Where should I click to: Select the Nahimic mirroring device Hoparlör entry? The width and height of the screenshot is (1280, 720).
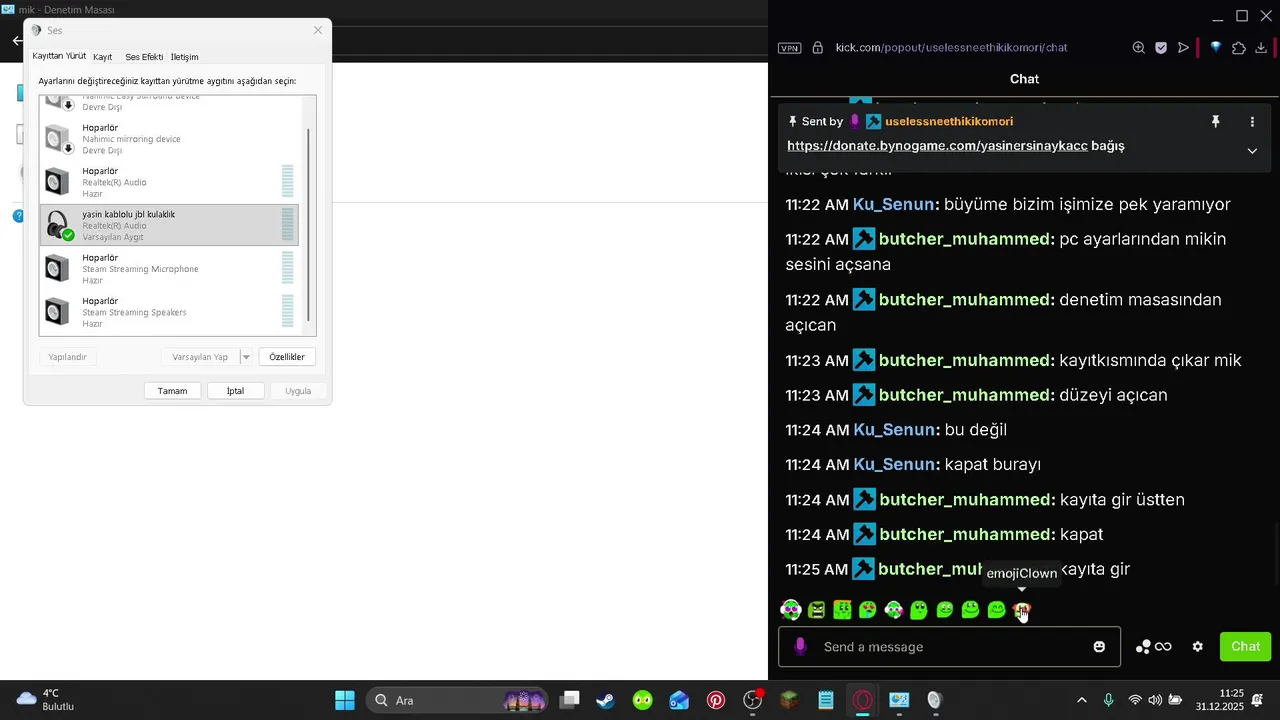(169, 139)
